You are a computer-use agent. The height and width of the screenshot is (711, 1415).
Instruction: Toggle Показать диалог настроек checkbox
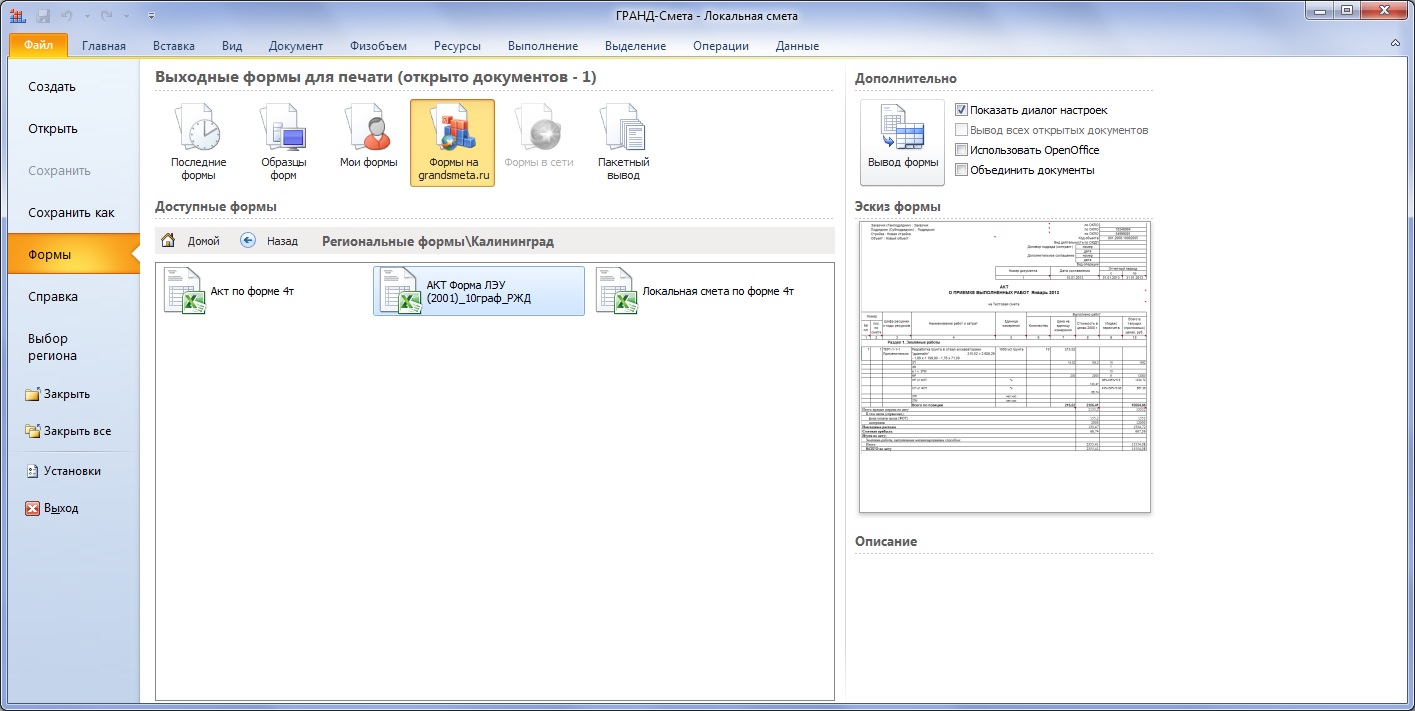(961, 110)
